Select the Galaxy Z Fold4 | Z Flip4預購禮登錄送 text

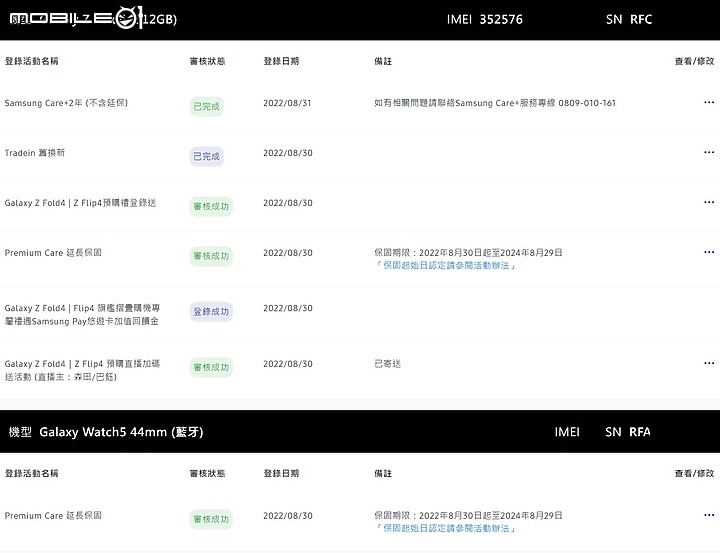click(80, 203)
